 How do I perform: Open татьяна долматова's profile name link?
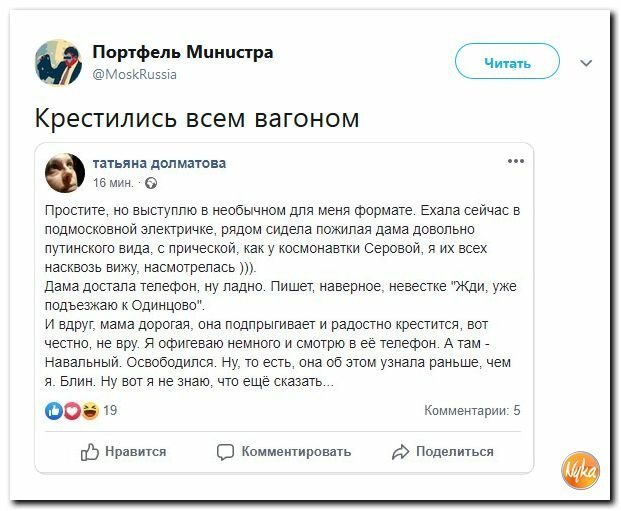click(159, 163)
